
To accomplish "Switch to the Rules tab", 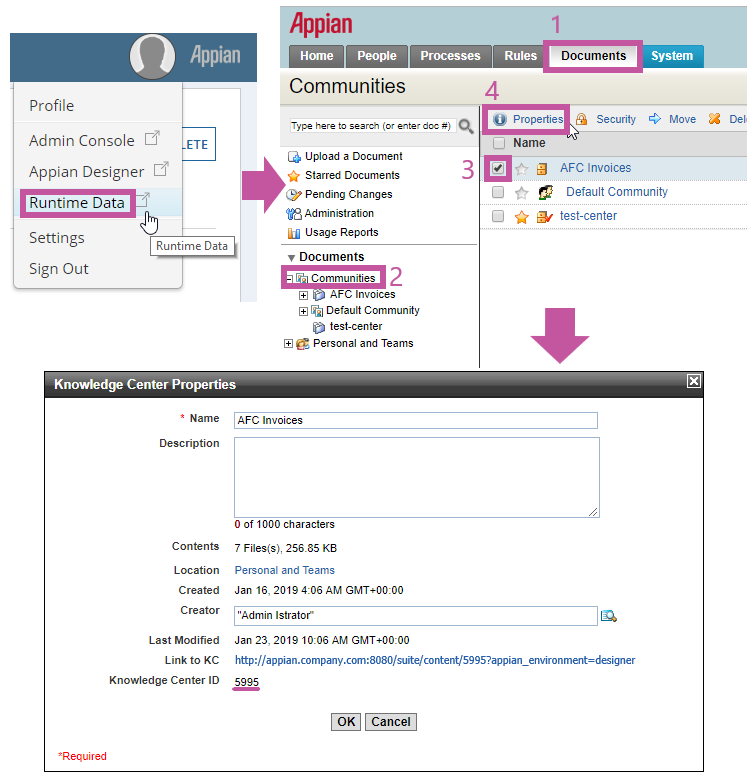I will pyautogui.click(x=520, y=56).
